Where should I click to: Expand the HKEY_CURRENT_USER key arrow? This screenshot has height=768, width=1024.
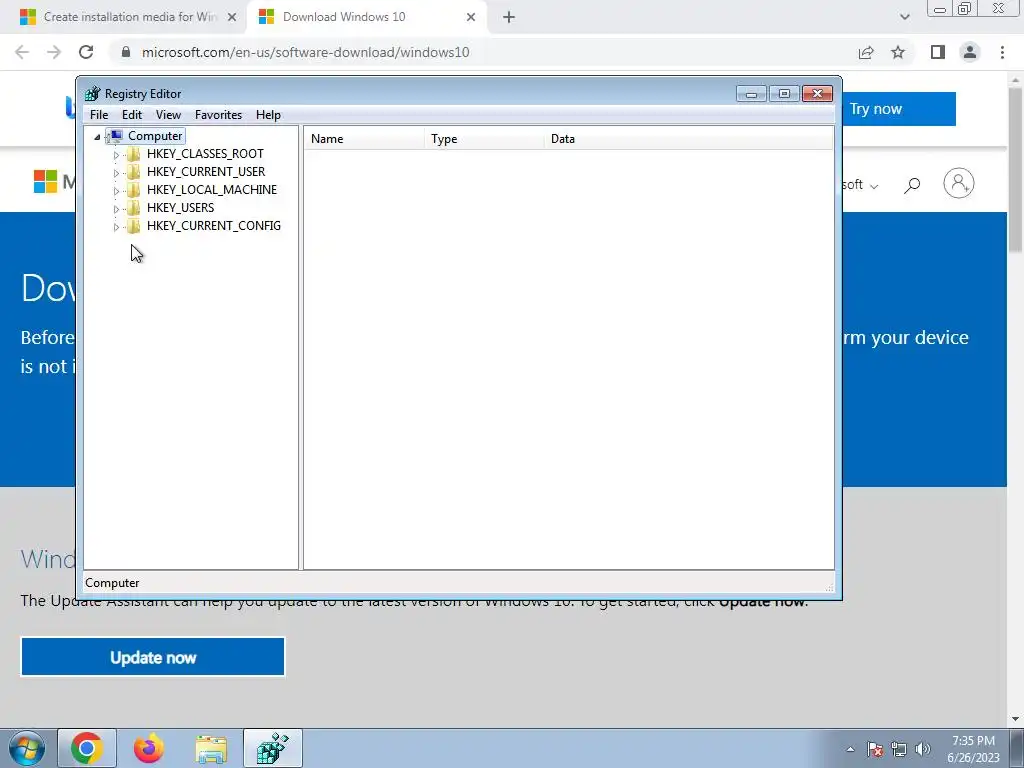coord(116,172)
